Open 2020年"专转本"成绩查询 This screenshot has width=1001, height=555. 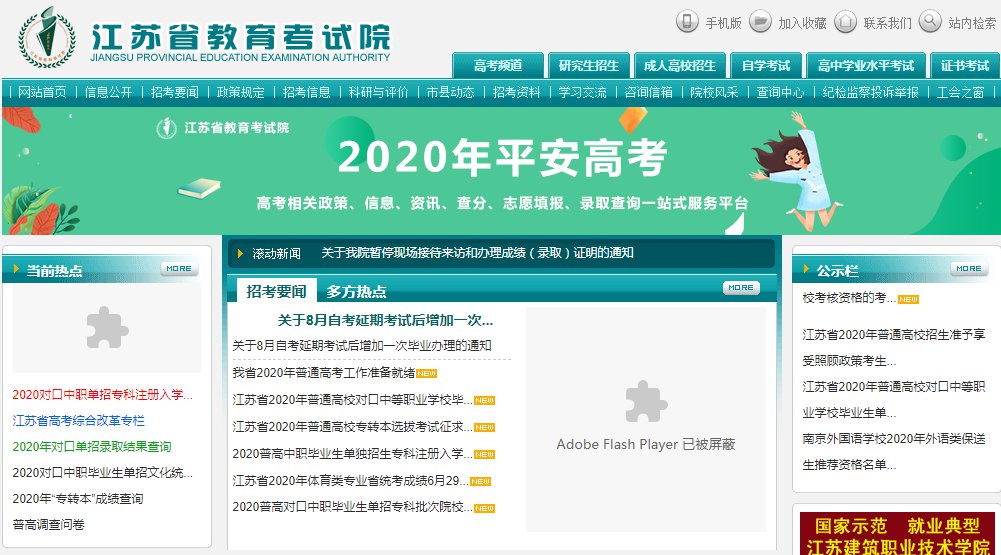tap(78, 499)
